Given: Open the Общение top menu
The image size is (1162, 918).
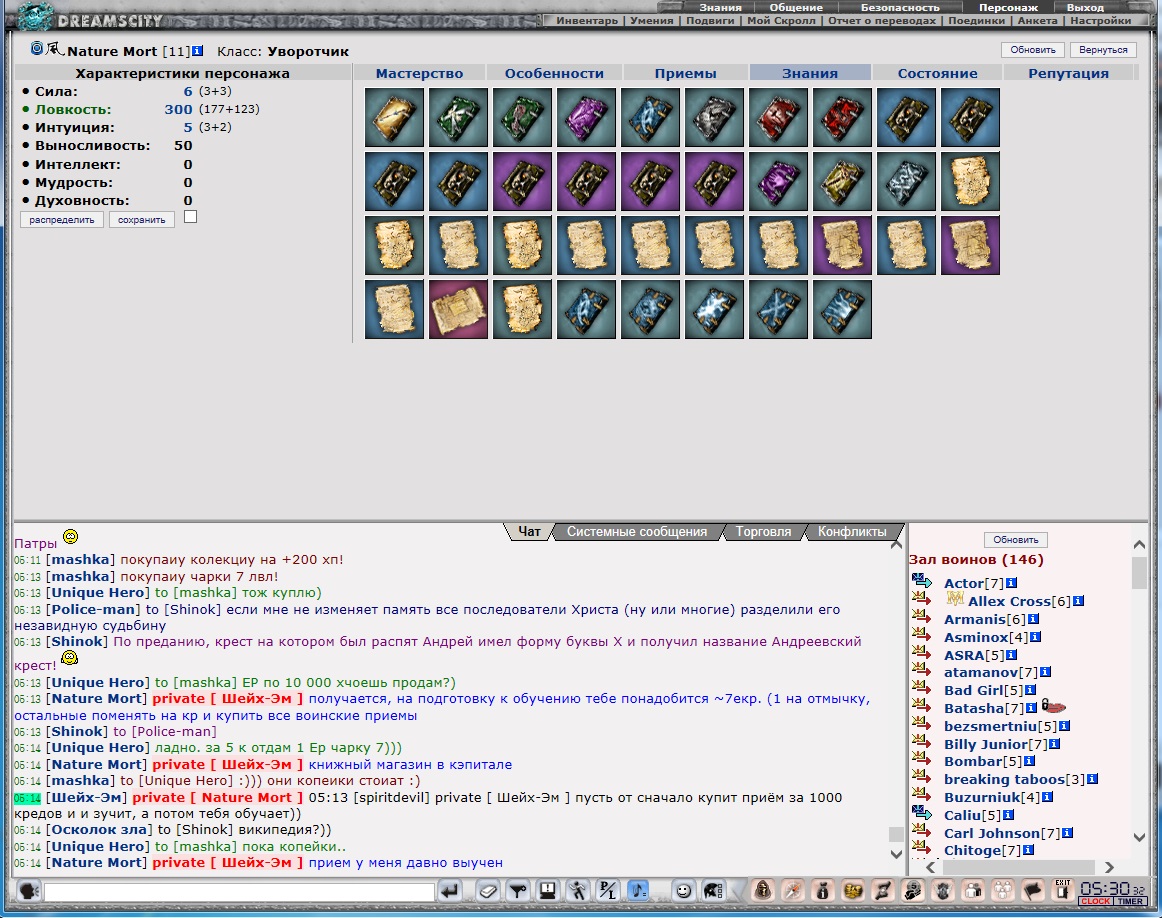Looking at the screenshot, I should 796,7.
